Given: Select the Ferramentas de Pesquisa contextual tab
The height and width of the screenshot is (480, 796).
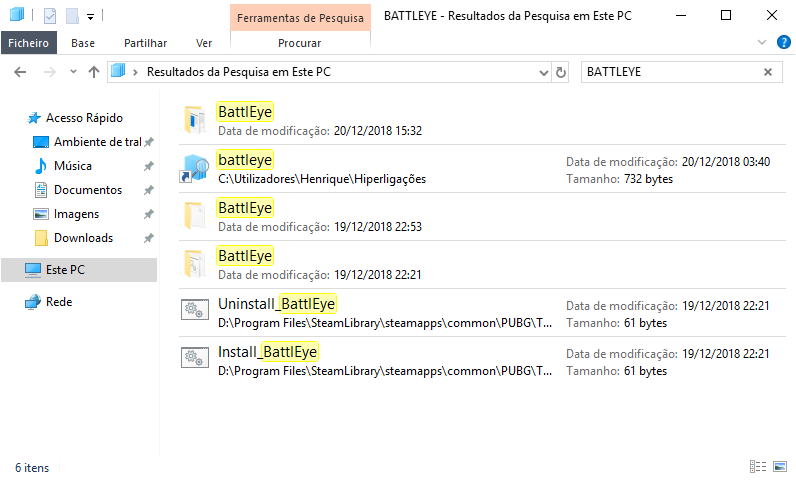Looking at the screenshot, I should (300, 18).
